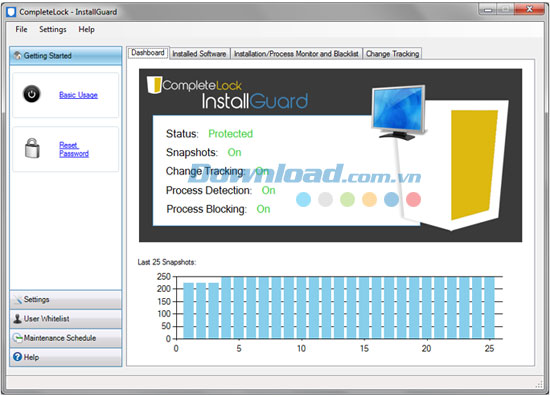Open the Help menu
This screenshot has width=550, height=397.
(86, 29)
